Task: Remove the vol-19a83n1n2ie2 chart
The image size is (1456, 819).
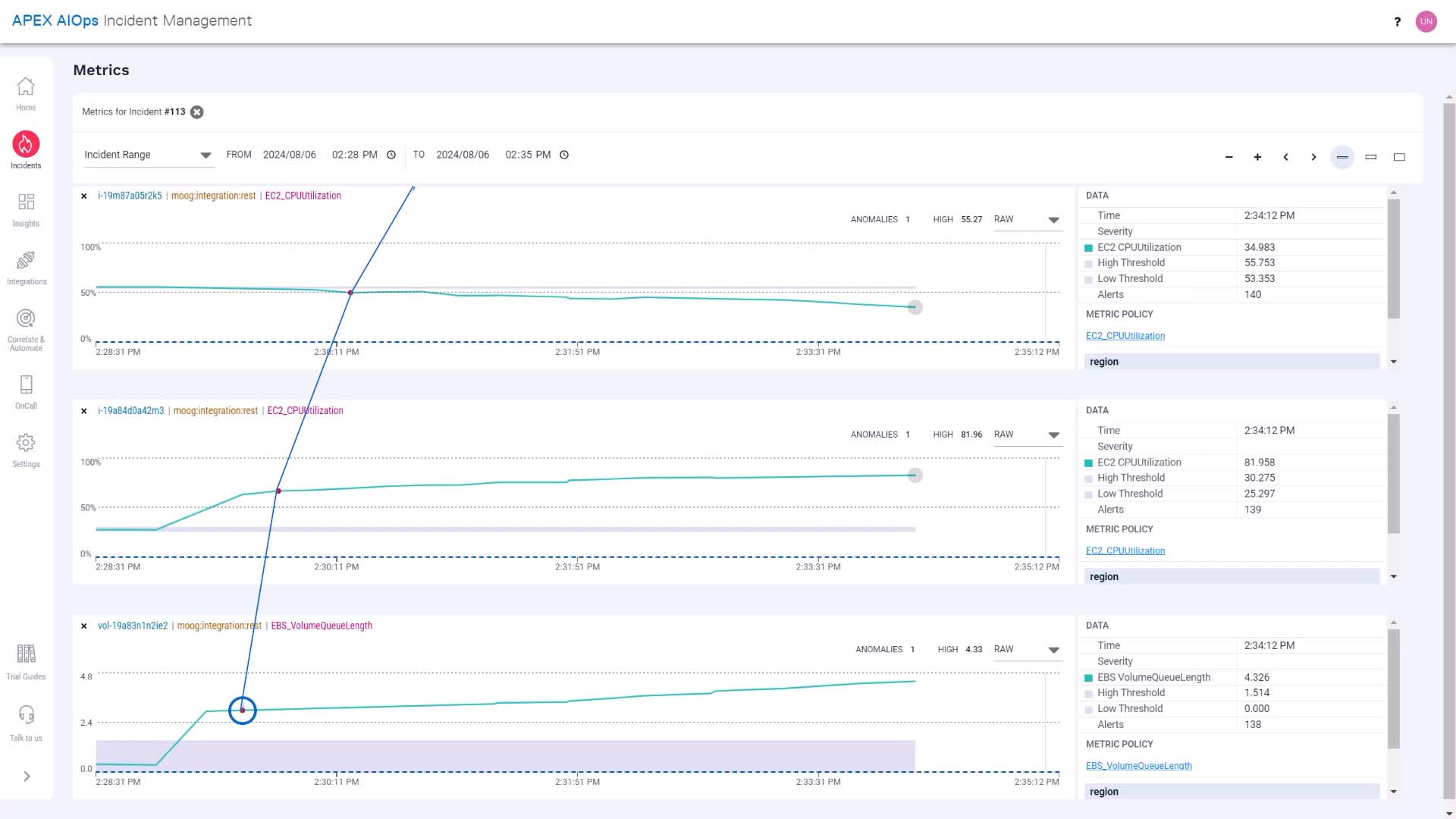Action: pos(84,626)
